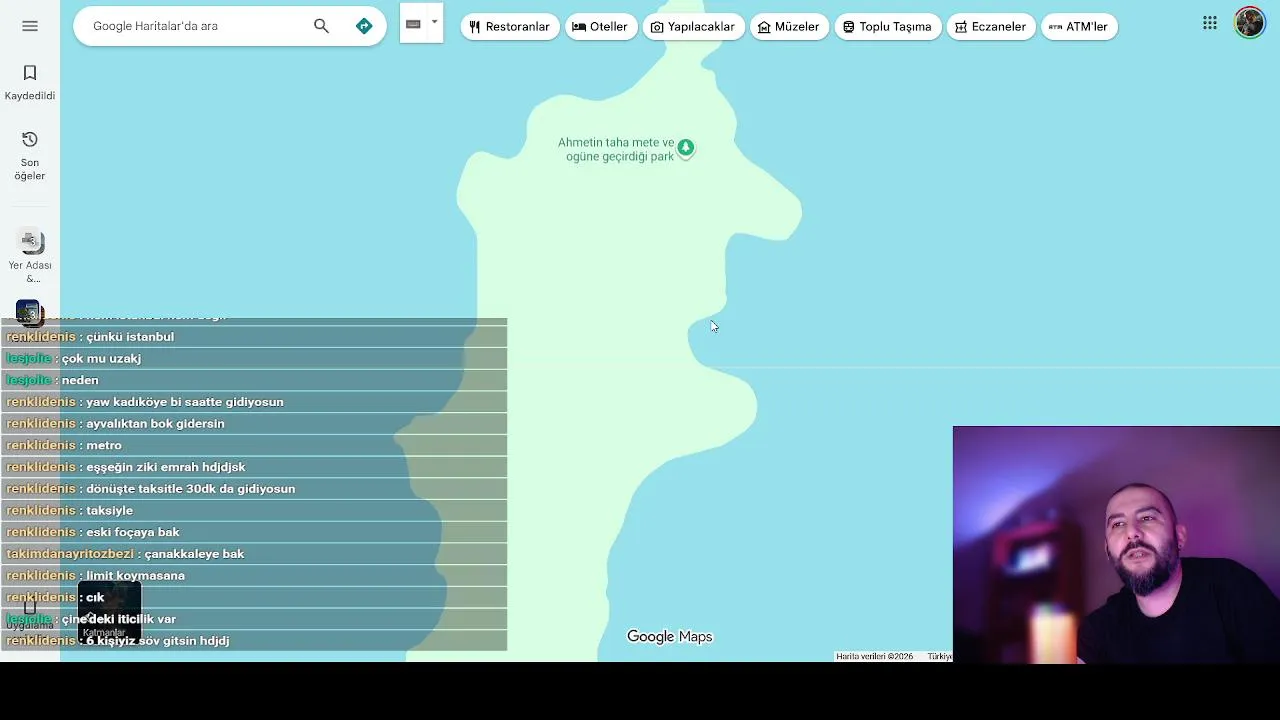This screenshot has height=720, width=1280.
Task: Show ATM'ler on the map
Action: pyautogui.click(x=1079, y=27)
